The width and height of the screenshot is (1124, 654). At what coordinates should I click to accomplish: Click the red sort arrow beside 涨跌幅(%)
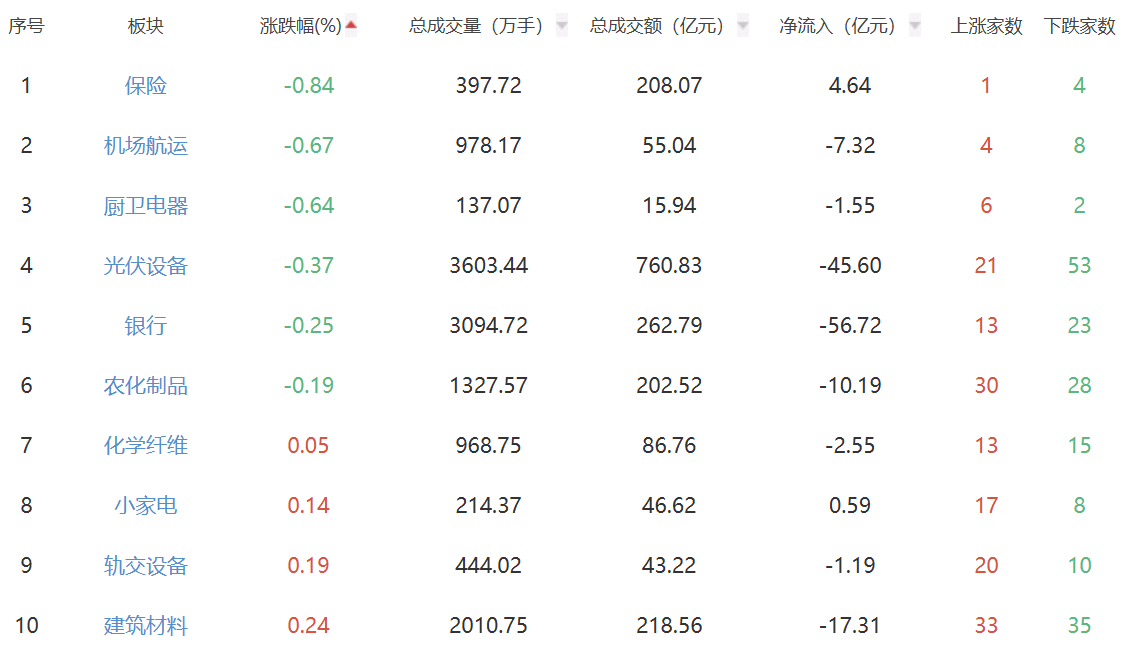pyautogui.click(x=351, y=25)
